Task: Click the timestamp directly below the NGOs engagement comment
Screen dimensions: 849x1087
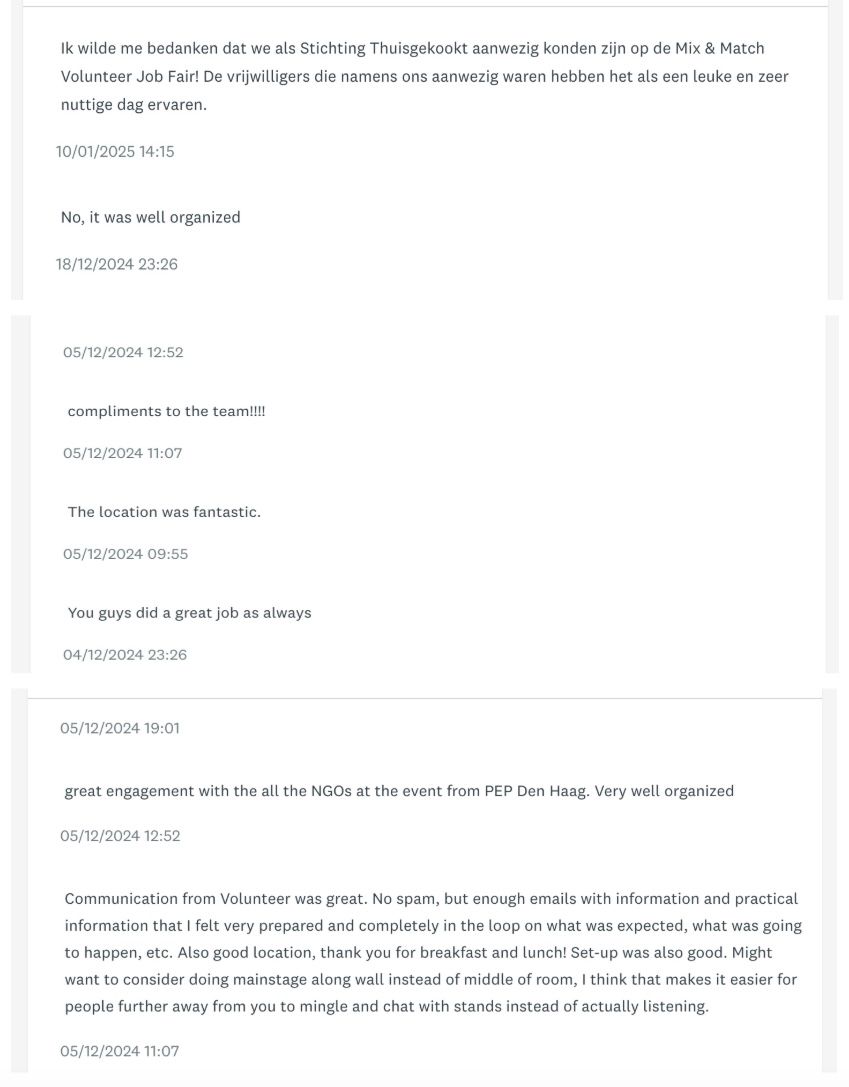Action: pos(120,836)
